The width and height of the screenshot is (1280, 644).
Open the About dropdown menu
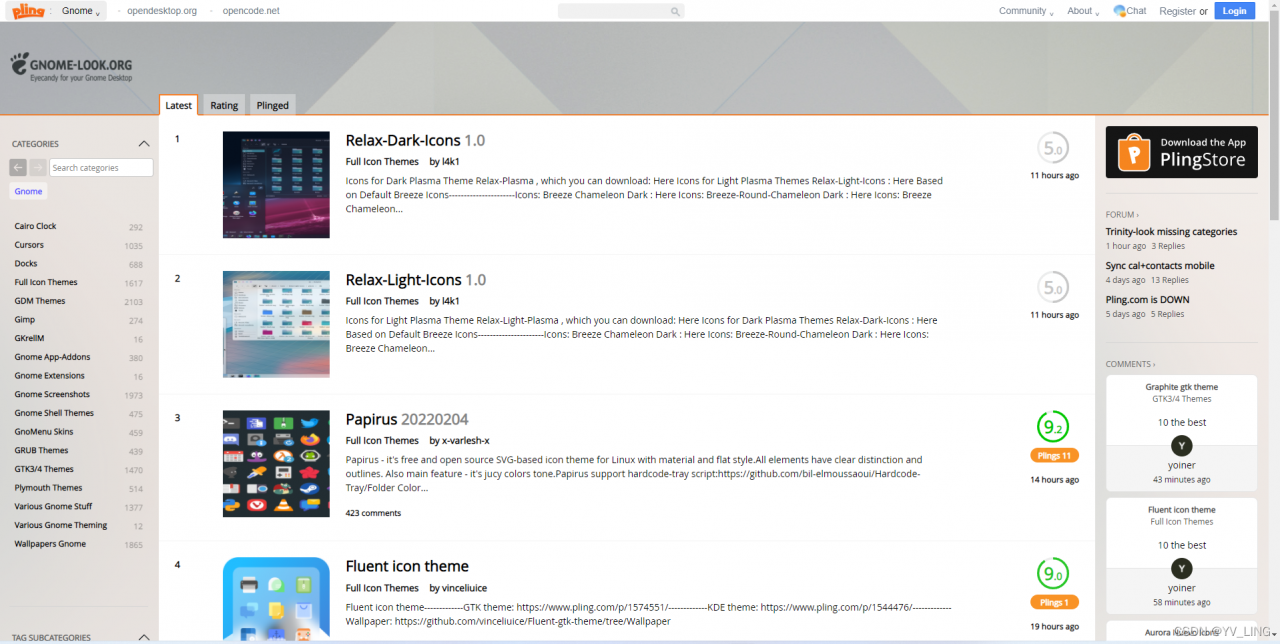coord(1083,11)
